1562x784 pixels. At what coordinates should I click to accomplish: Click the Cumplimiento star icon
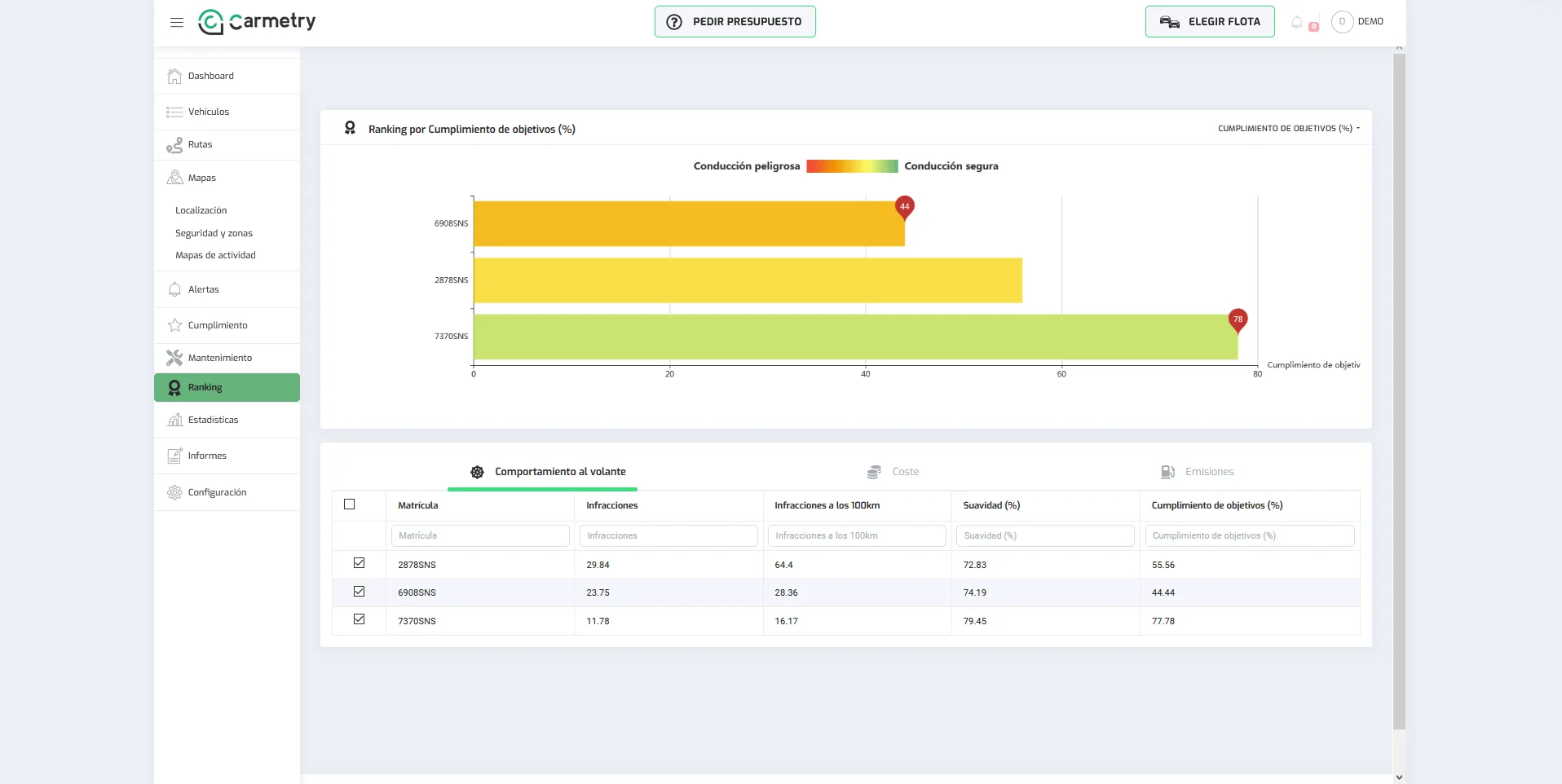[x=174, y=325]
